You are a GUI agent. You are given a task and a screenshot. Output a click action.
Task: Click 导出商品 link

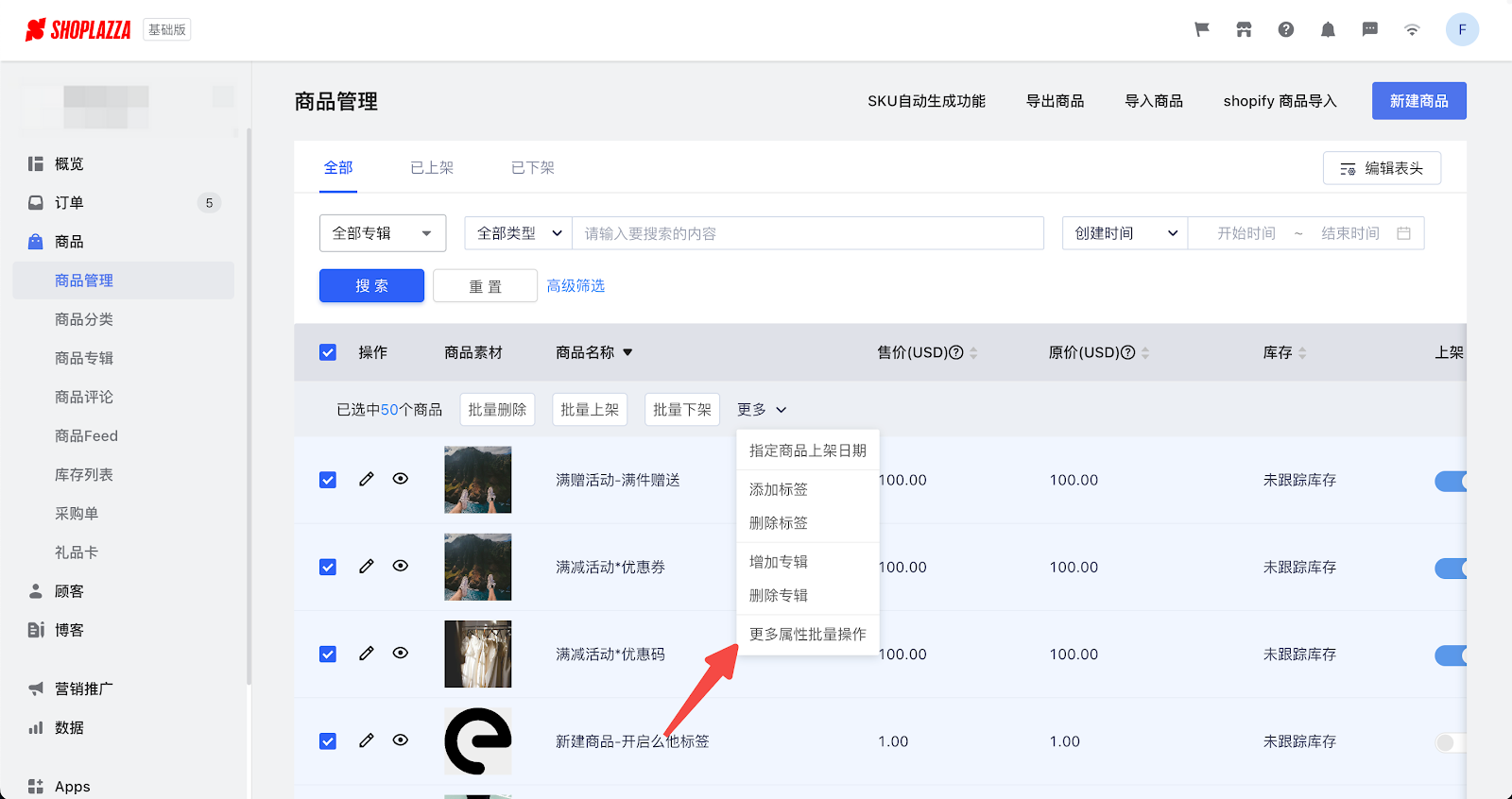(x=1056, y=101)
